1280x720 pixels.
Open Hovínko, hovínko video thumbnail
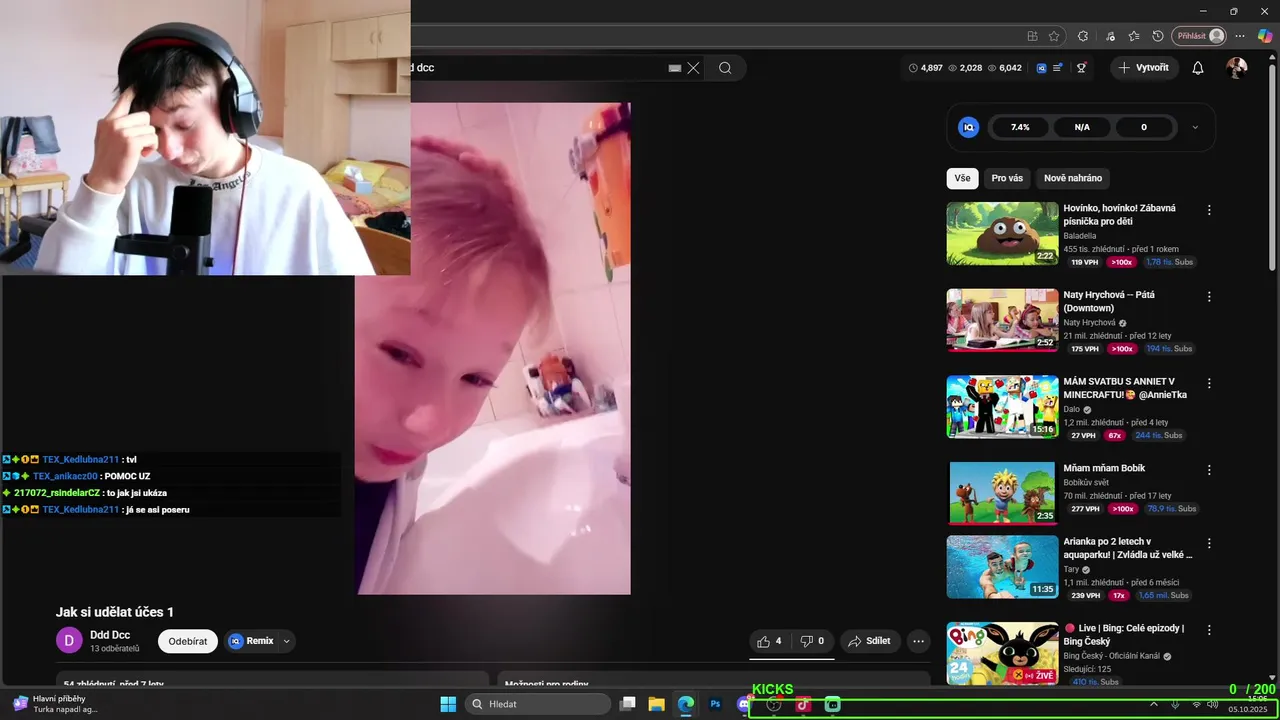(1002, 233)
